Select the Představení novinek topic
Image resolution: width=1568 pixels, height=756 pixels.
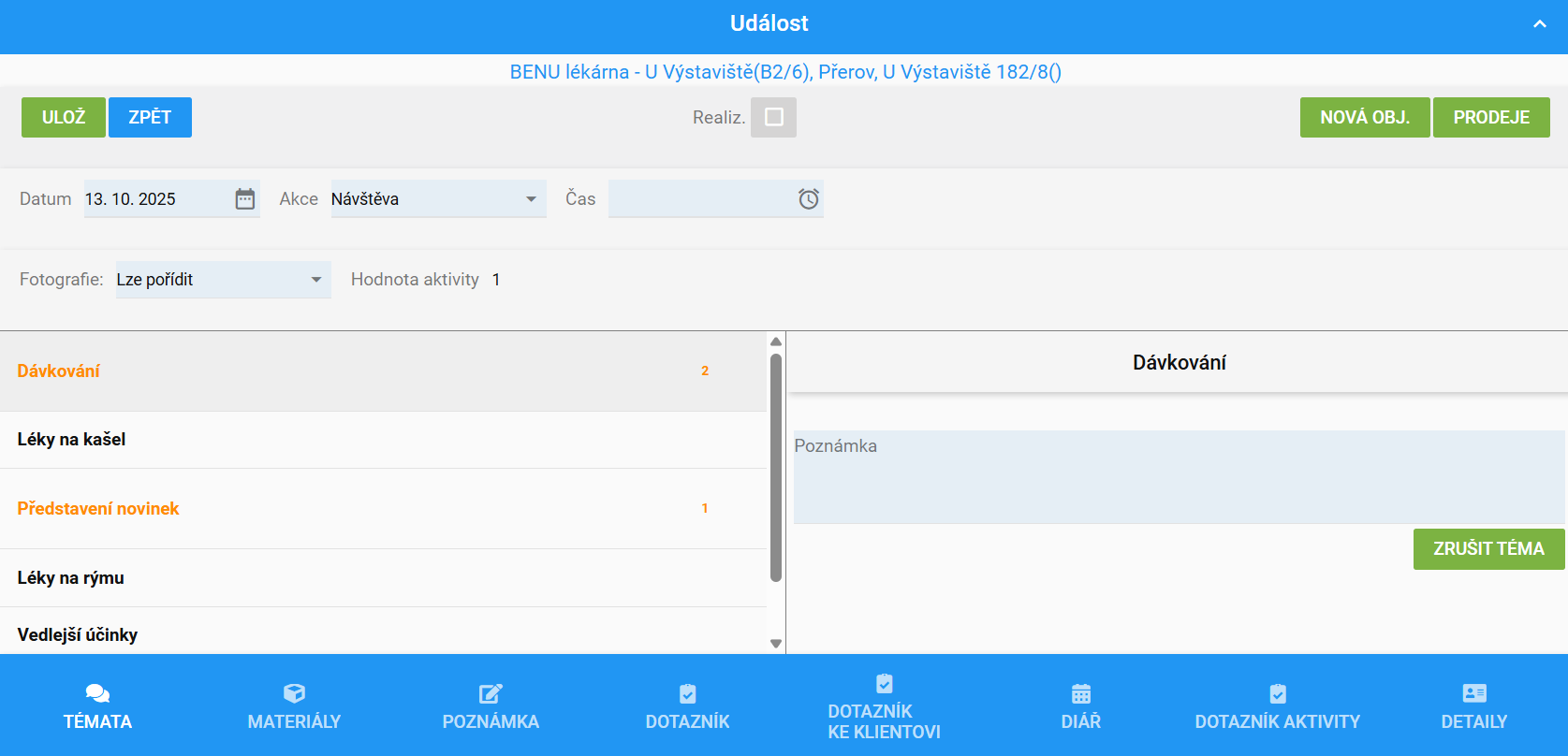coord(98,509)
